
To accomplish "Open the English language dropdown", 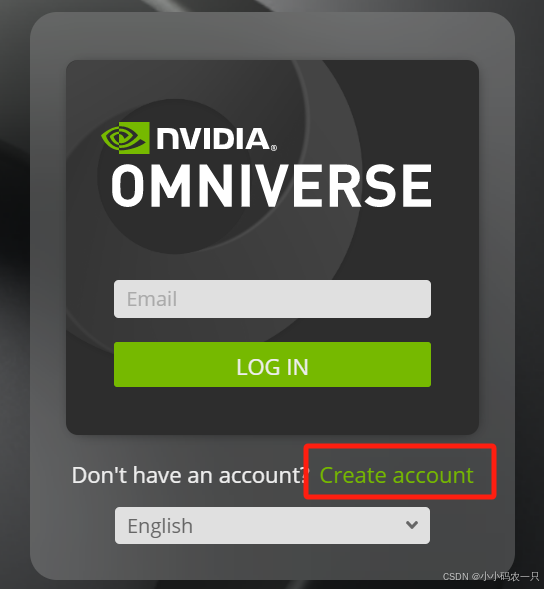I will [x=272, y=526].
